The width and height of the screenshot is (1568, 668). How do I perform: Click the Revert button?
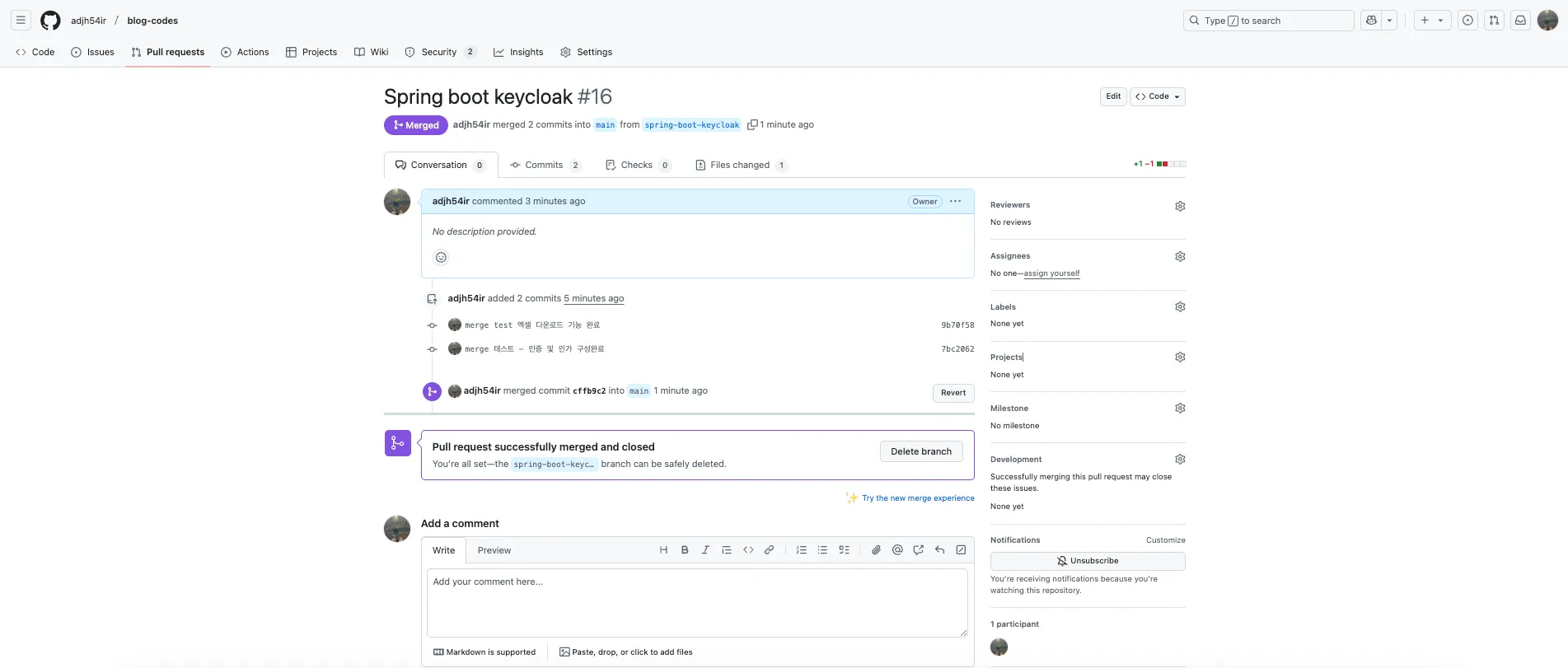point(953,393)
